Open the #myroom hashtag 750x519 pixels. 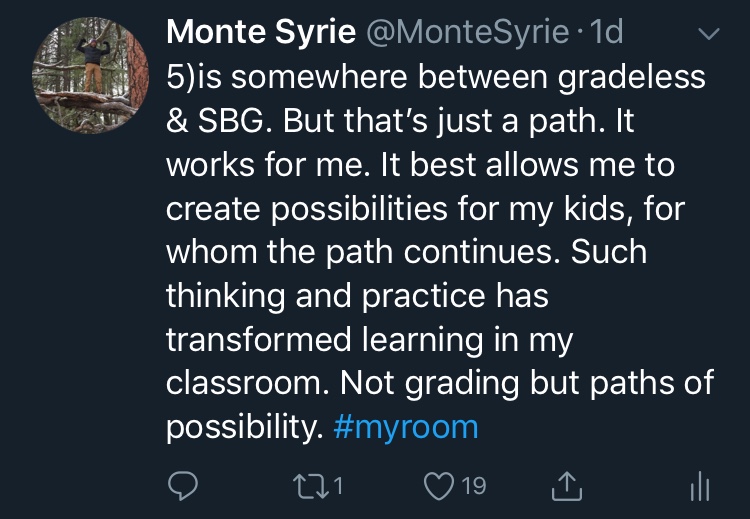(403, 428)
